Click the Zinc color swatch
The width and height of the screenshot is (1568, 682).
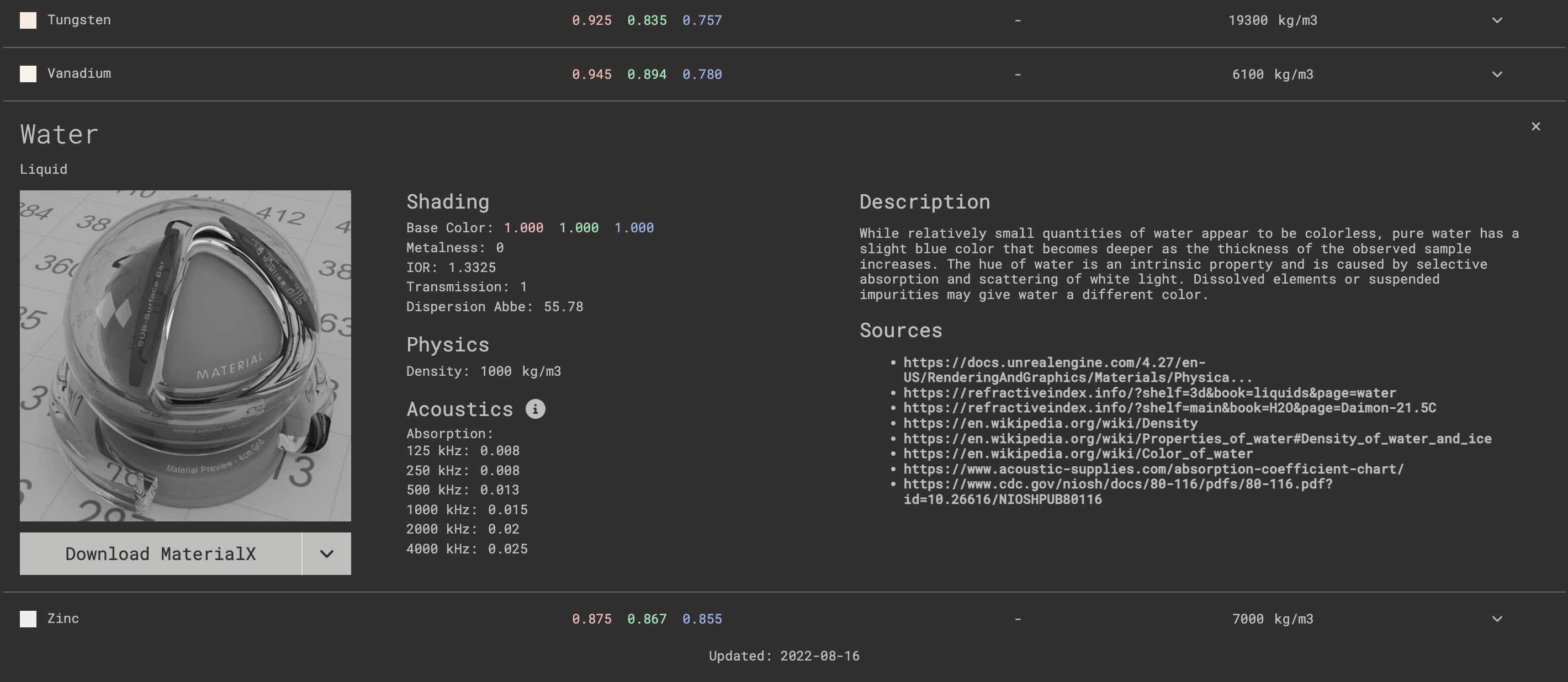tap(28, 619)
